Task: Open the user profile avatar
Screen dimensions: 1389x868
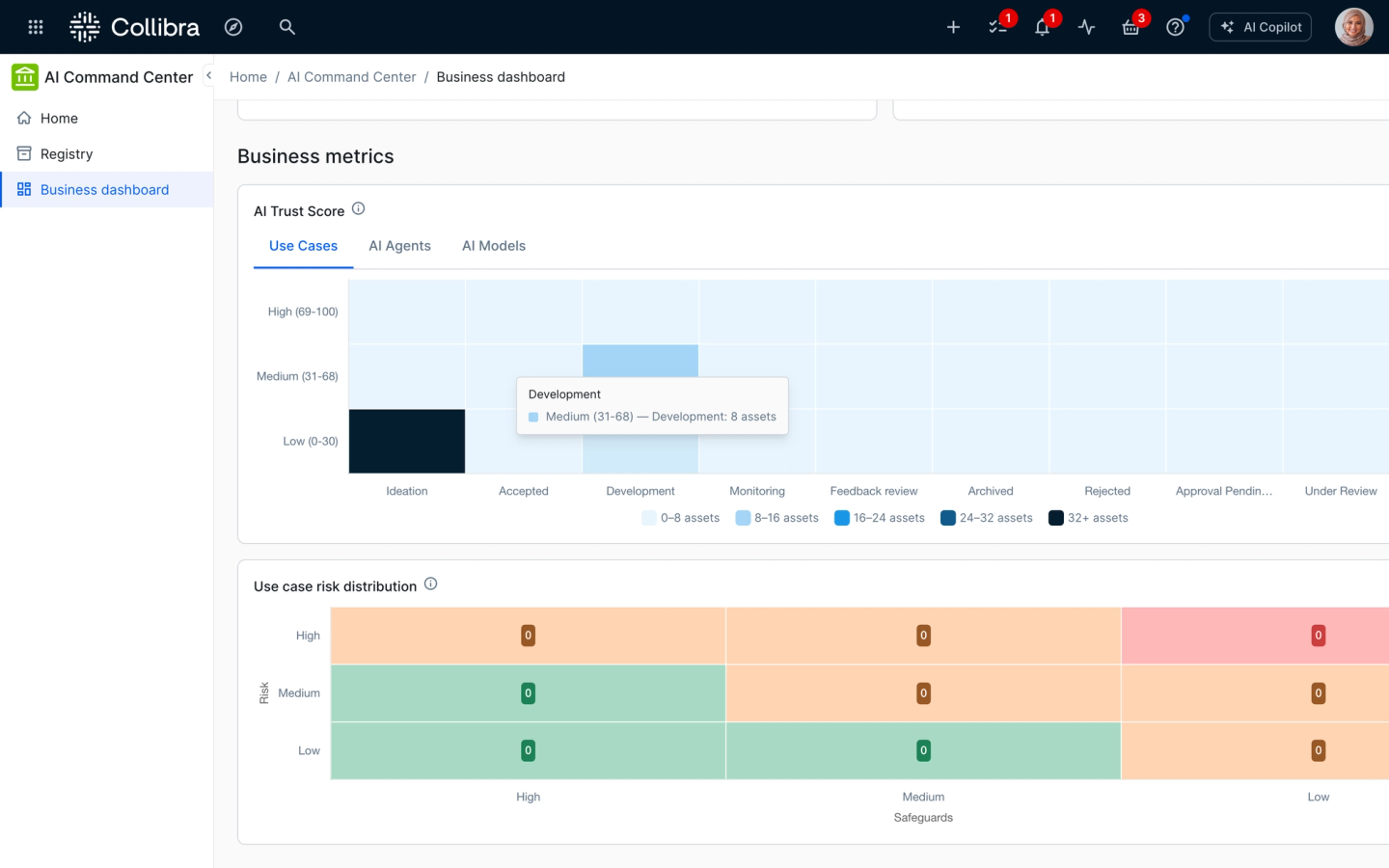Action: pos(1353,27)
